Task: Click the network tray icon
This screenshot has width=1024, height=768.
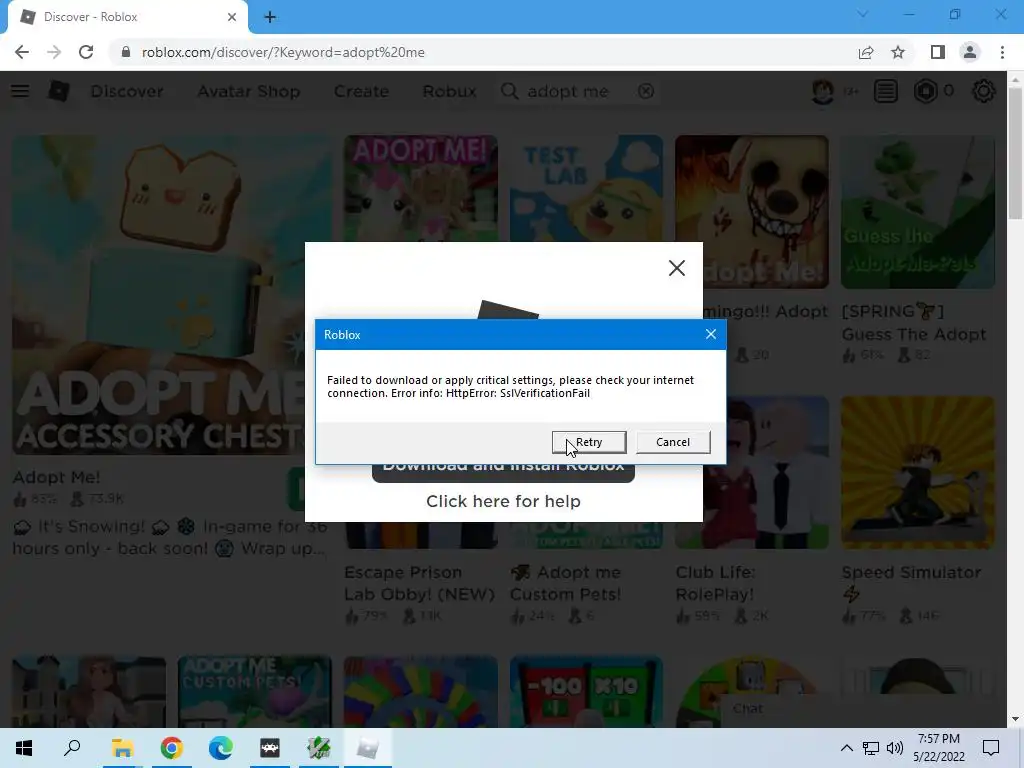Action: [871, 748]
